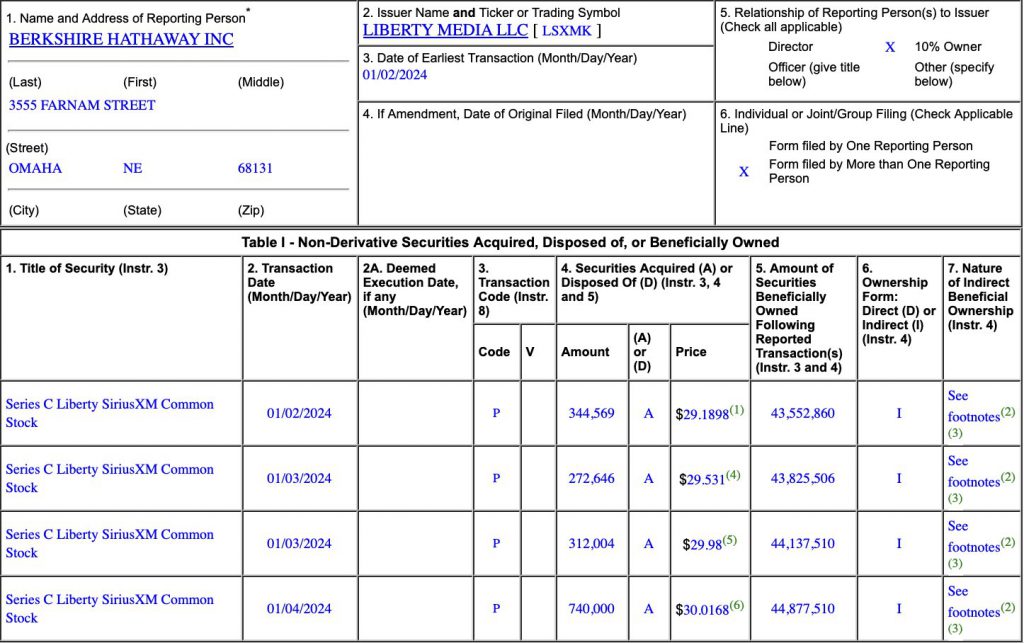Open footnote (6) beside the $30.0168 price

[x=736, y=605]
